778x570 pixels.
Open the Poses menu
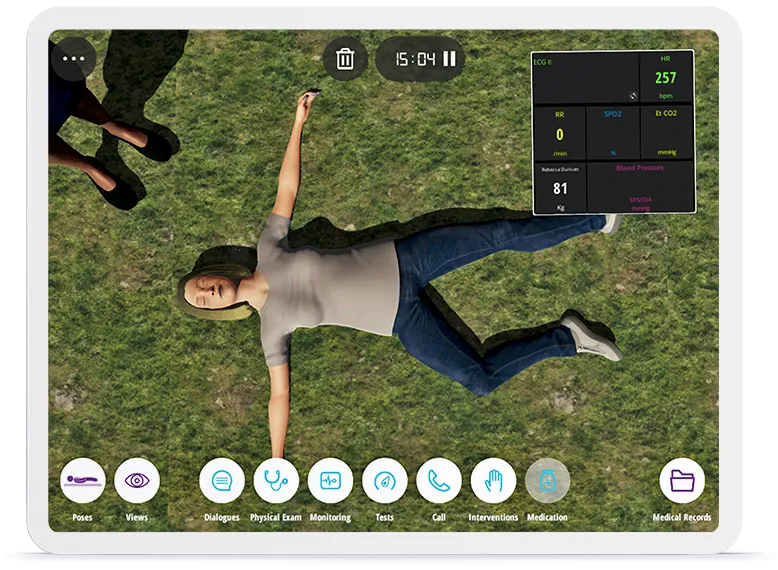tap(83, 480)
